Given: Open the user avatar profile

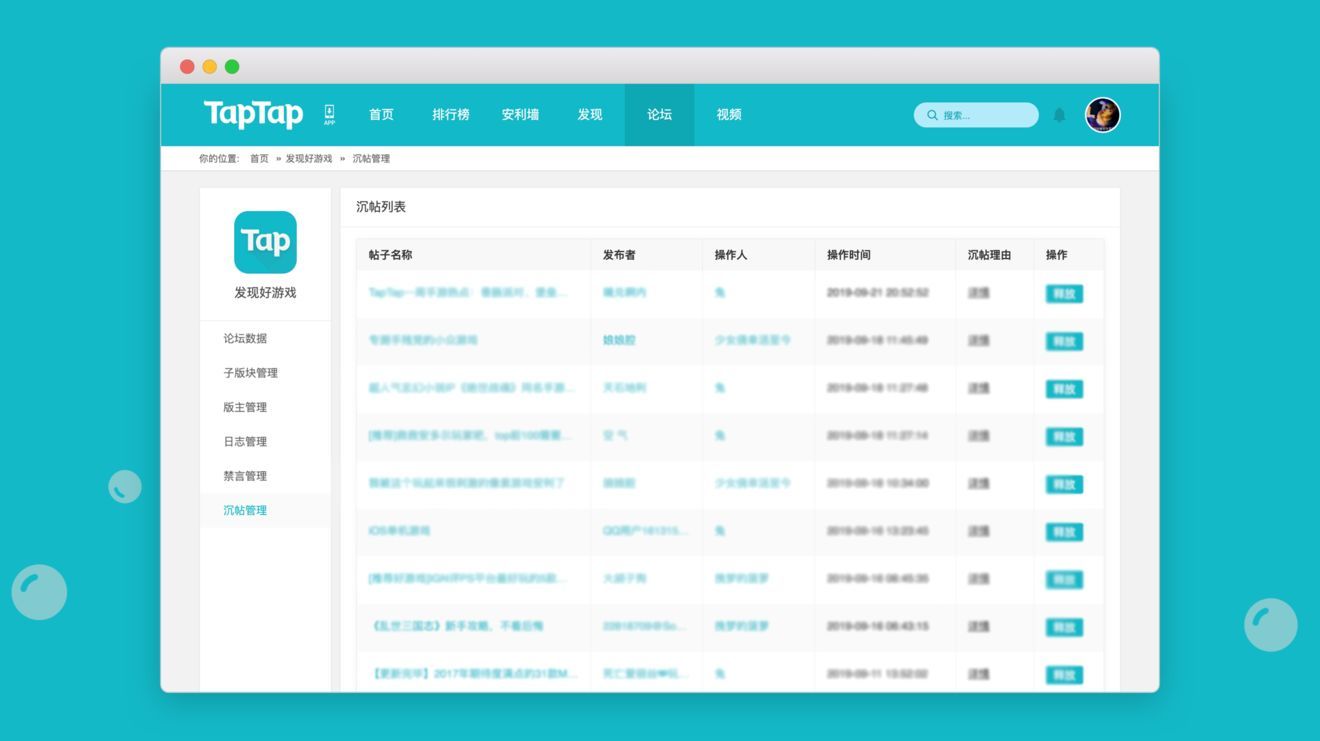Looking at the screenshot, I should pyautogui.click(x=1102, y=115).
